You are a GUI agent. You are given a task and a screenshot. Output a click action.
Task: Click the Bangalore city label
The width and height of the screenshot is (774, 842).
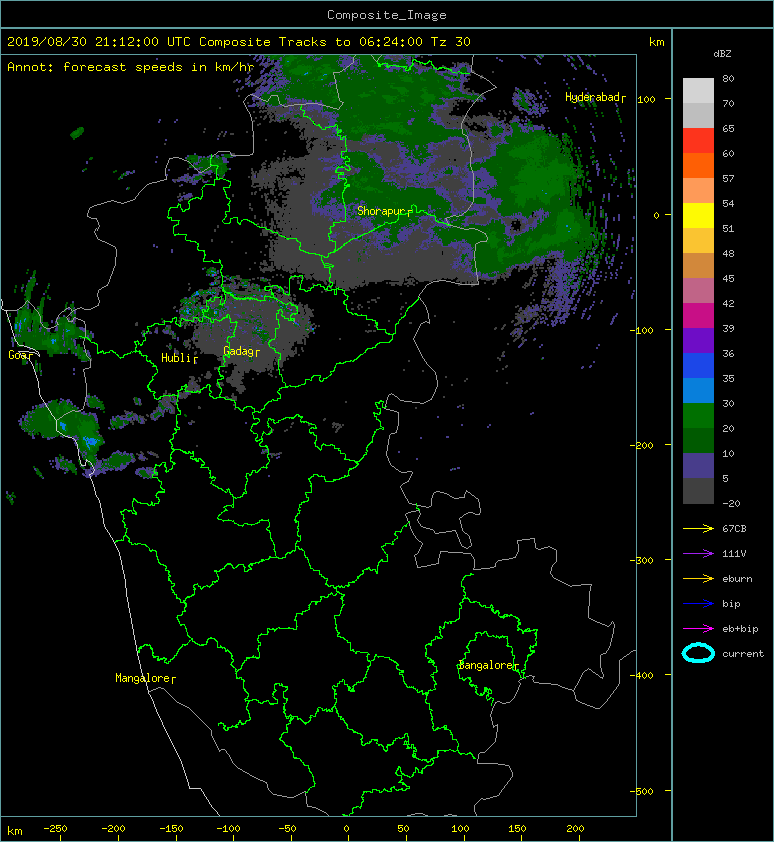click(486, 665)
